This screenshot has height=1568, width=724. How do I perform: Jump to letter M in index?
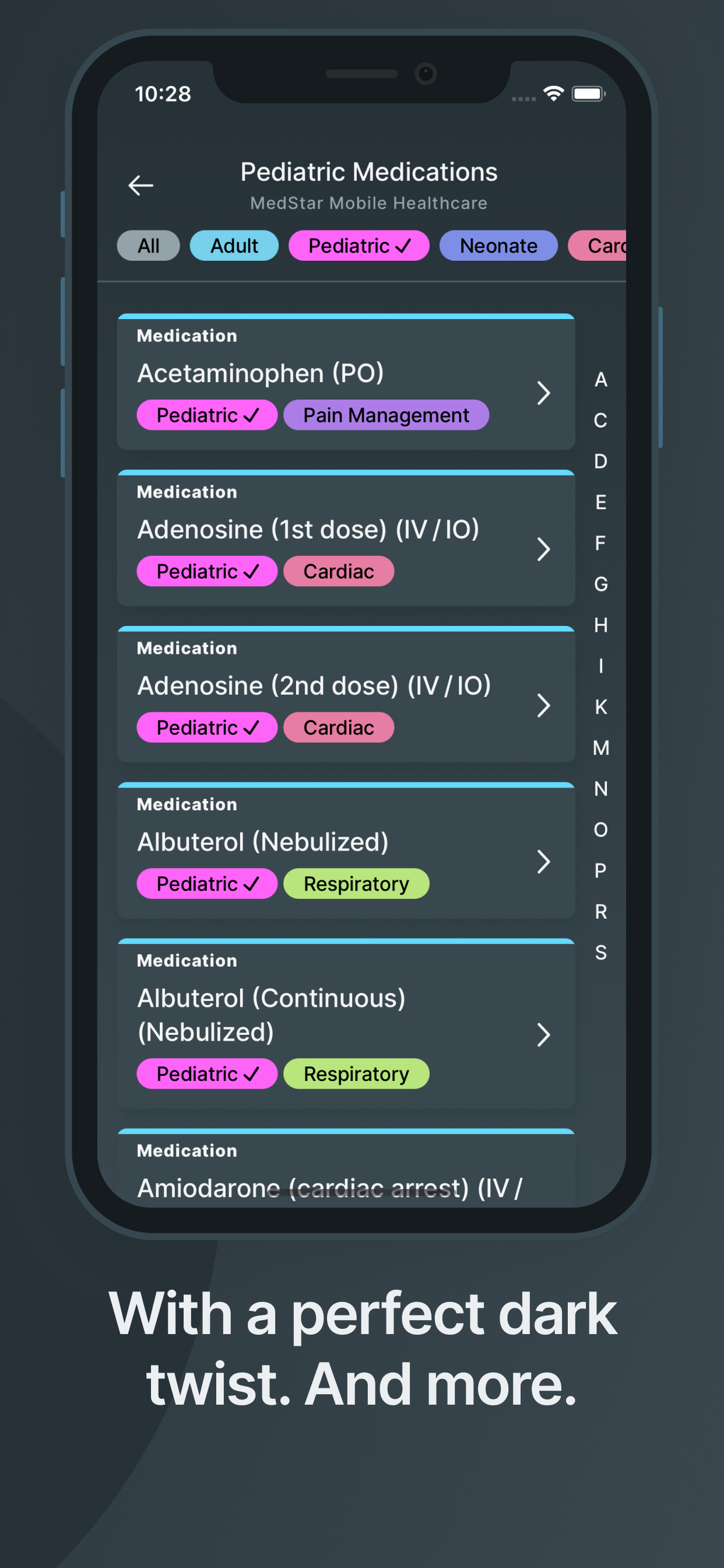click(x=600, y=747)
